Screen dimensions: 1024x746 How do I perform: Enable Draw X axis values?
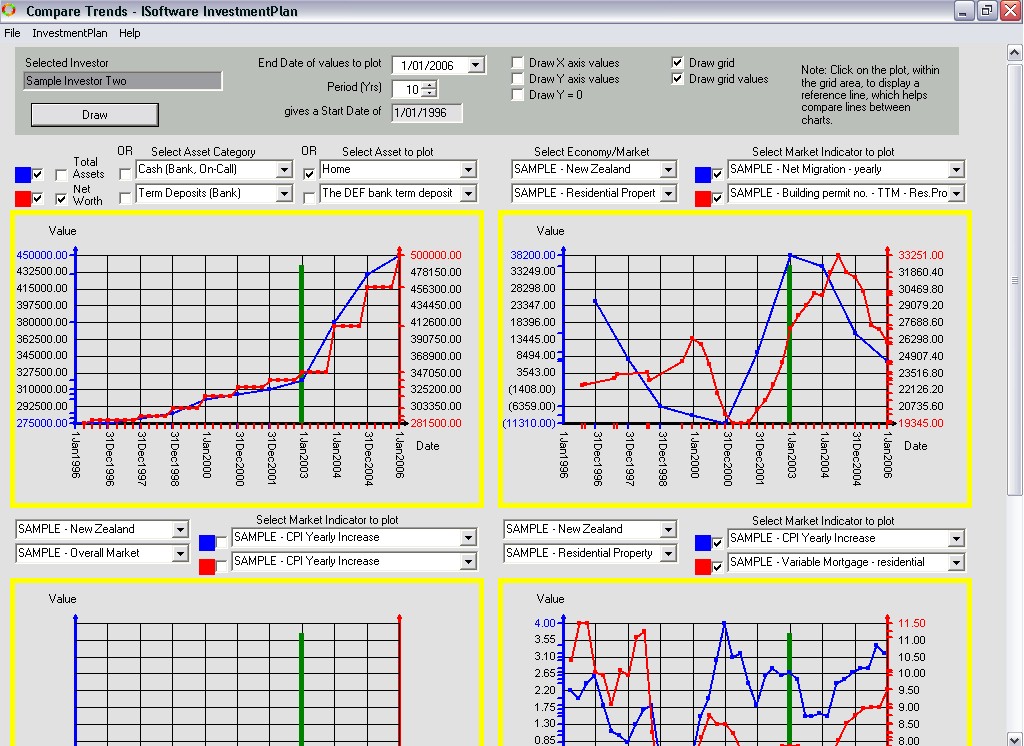pos(518,63)
